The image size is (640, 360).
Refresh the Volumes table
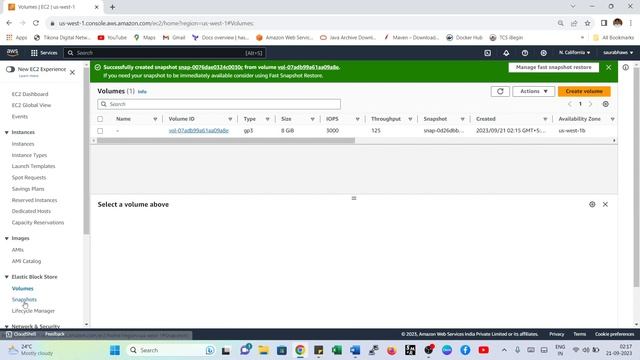click(500, 91)
